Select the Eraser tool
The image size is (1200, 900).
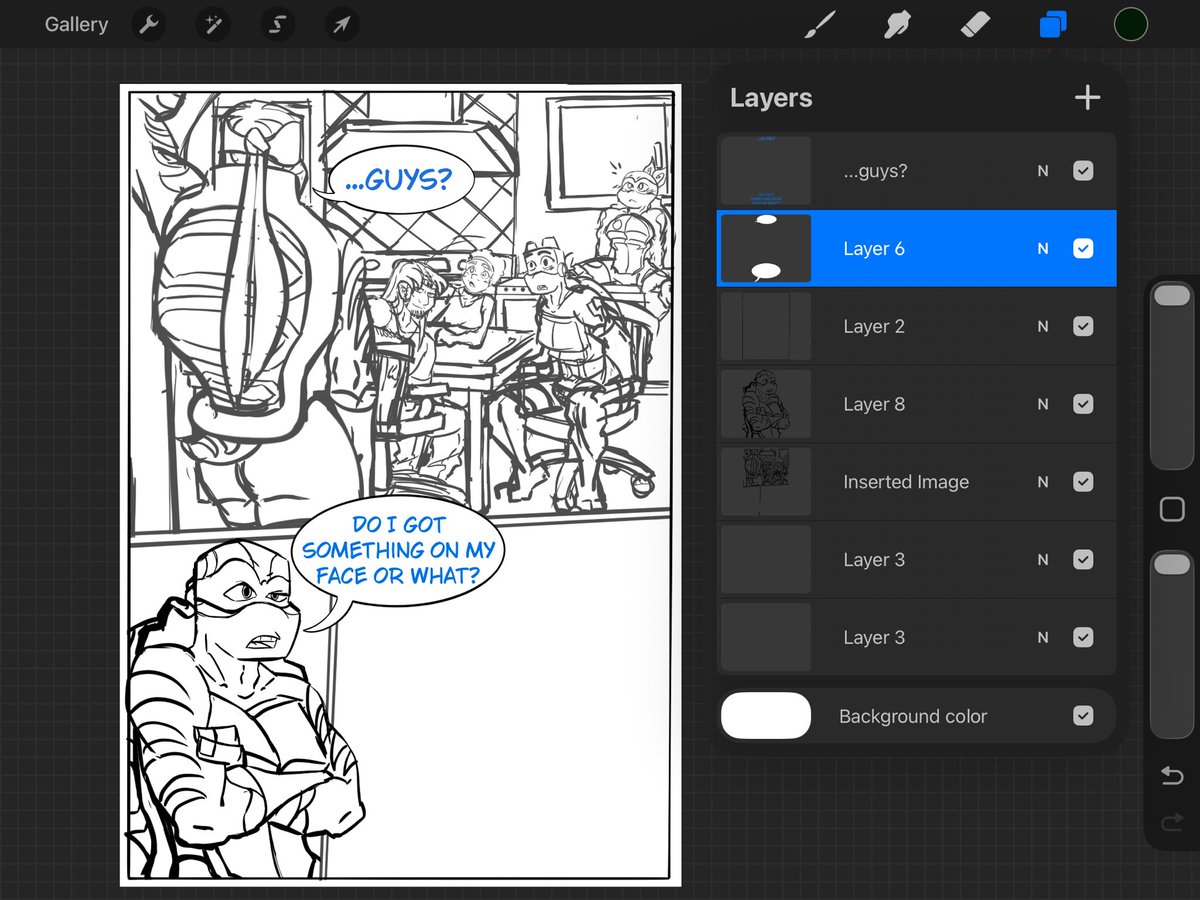(x=975, y=25)
